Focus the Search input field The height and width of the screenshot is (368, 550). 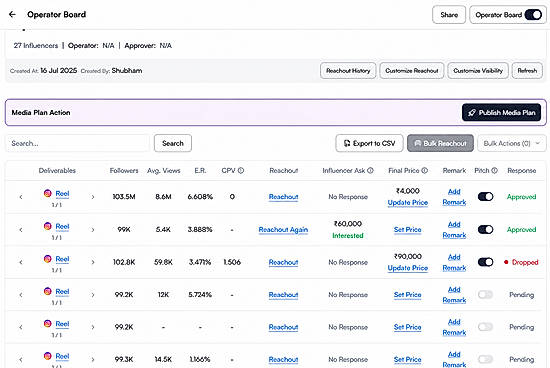(x=78, y=143)
